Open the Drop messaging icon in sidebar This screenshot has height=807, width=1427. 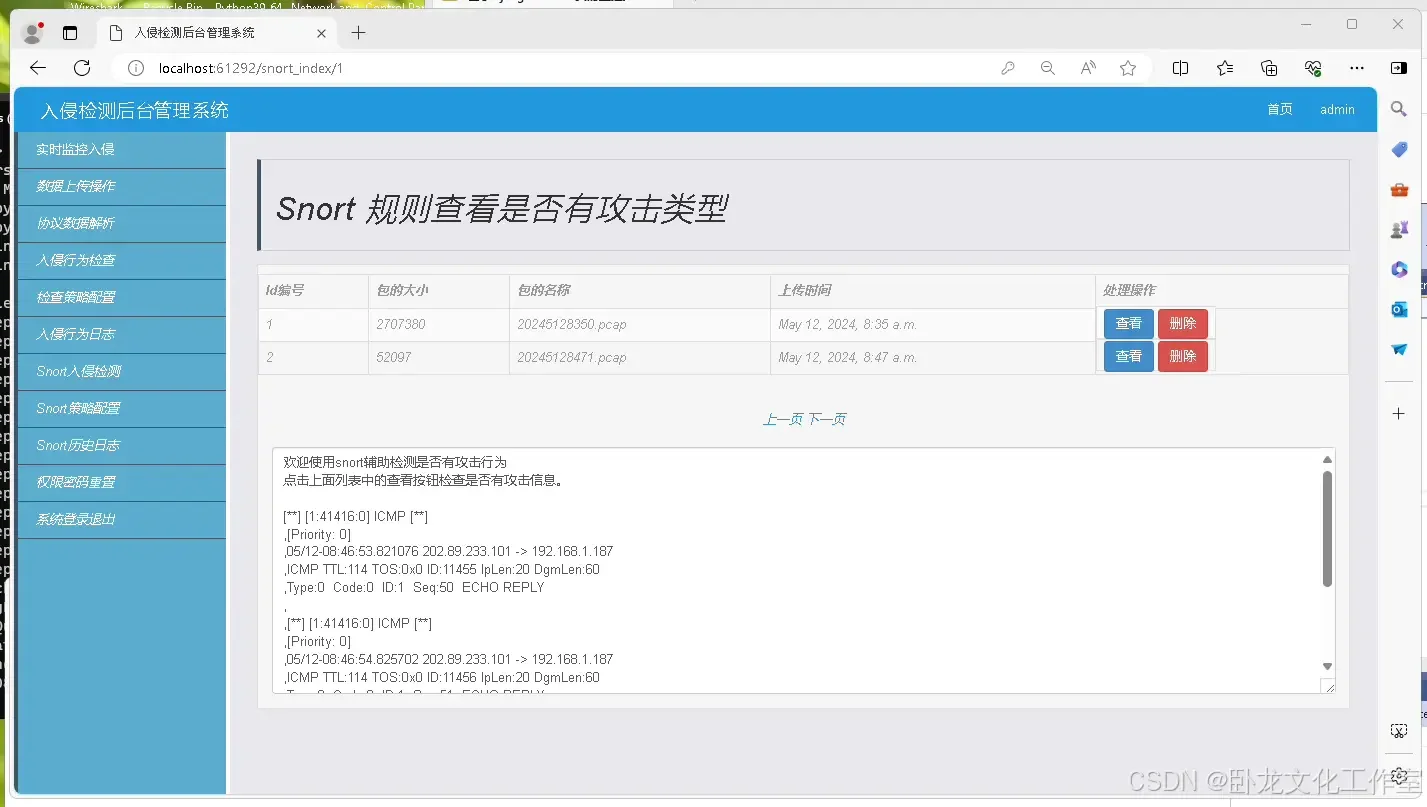click(1398, 349)
